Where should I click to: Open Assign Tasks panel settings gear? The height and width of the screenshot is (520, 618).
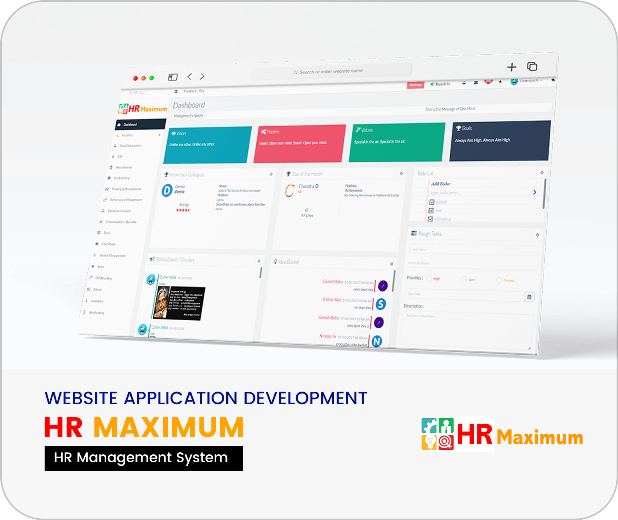pyautogui.click(x=537, y=235)
